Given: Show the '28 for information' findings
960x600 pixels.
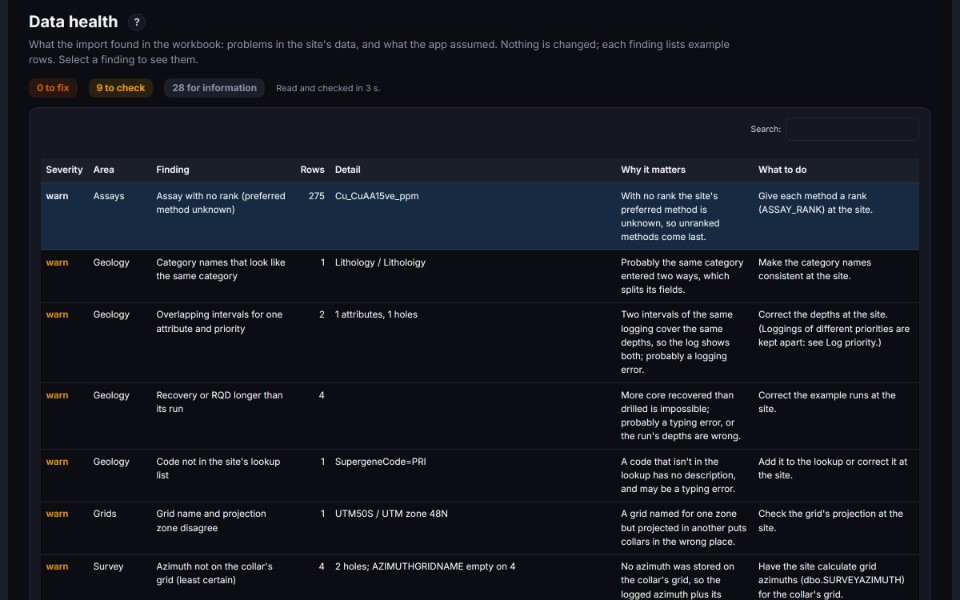Looking at the screenshot, I should pos(214,88).
